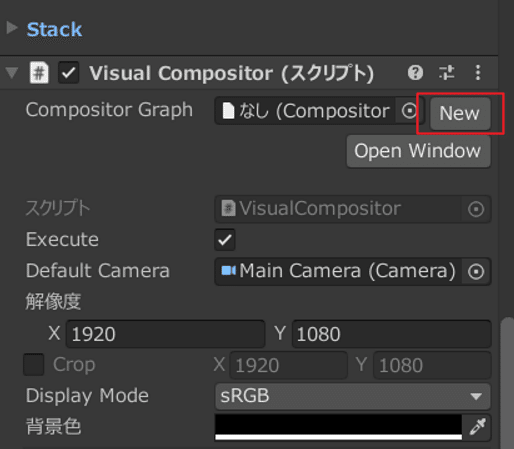
Task: Open the black background color swatch
Action: (x=338, y=427)
